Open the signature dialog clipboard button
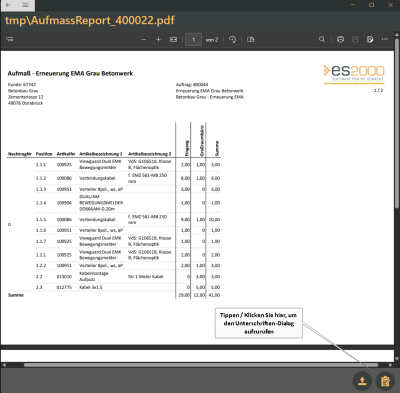Screen dimensions: 400x393 385,381
